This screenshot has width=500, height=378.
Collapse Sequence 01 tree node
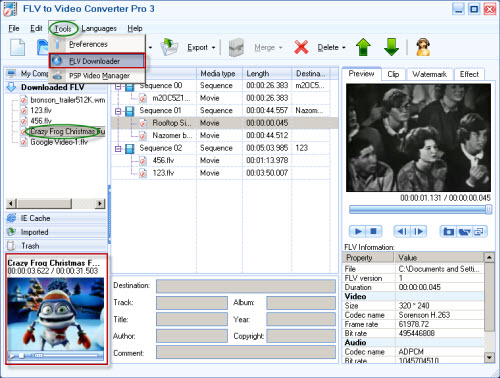point(118,111)
